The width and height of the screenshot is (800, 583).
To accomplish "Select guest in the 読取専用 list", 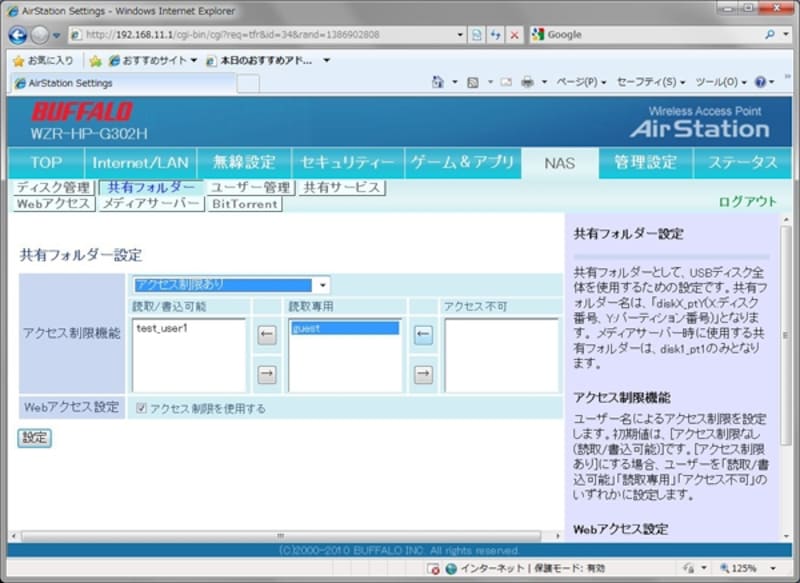I will 344,326.
